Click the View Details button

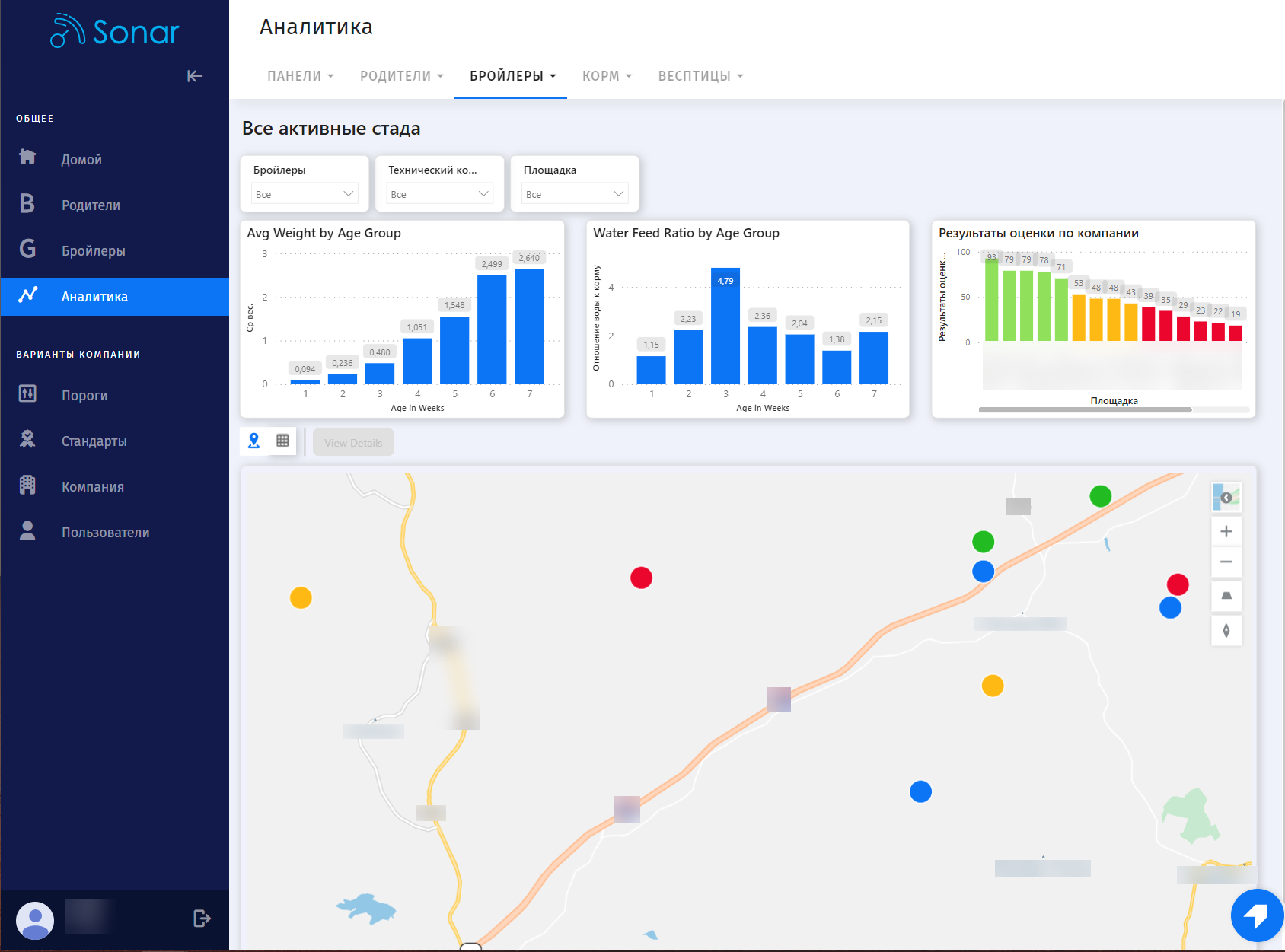click(353, 442)
